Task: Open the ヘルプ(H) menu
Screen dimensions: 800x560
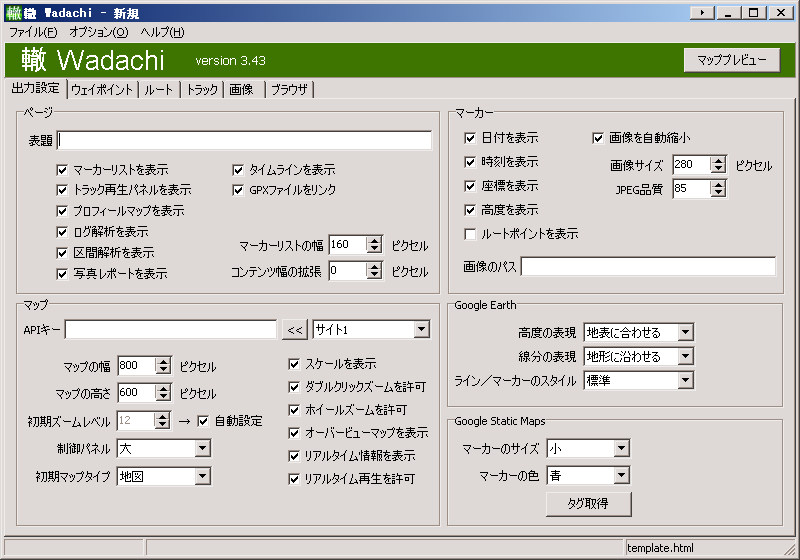Action: tap(162, 32)
